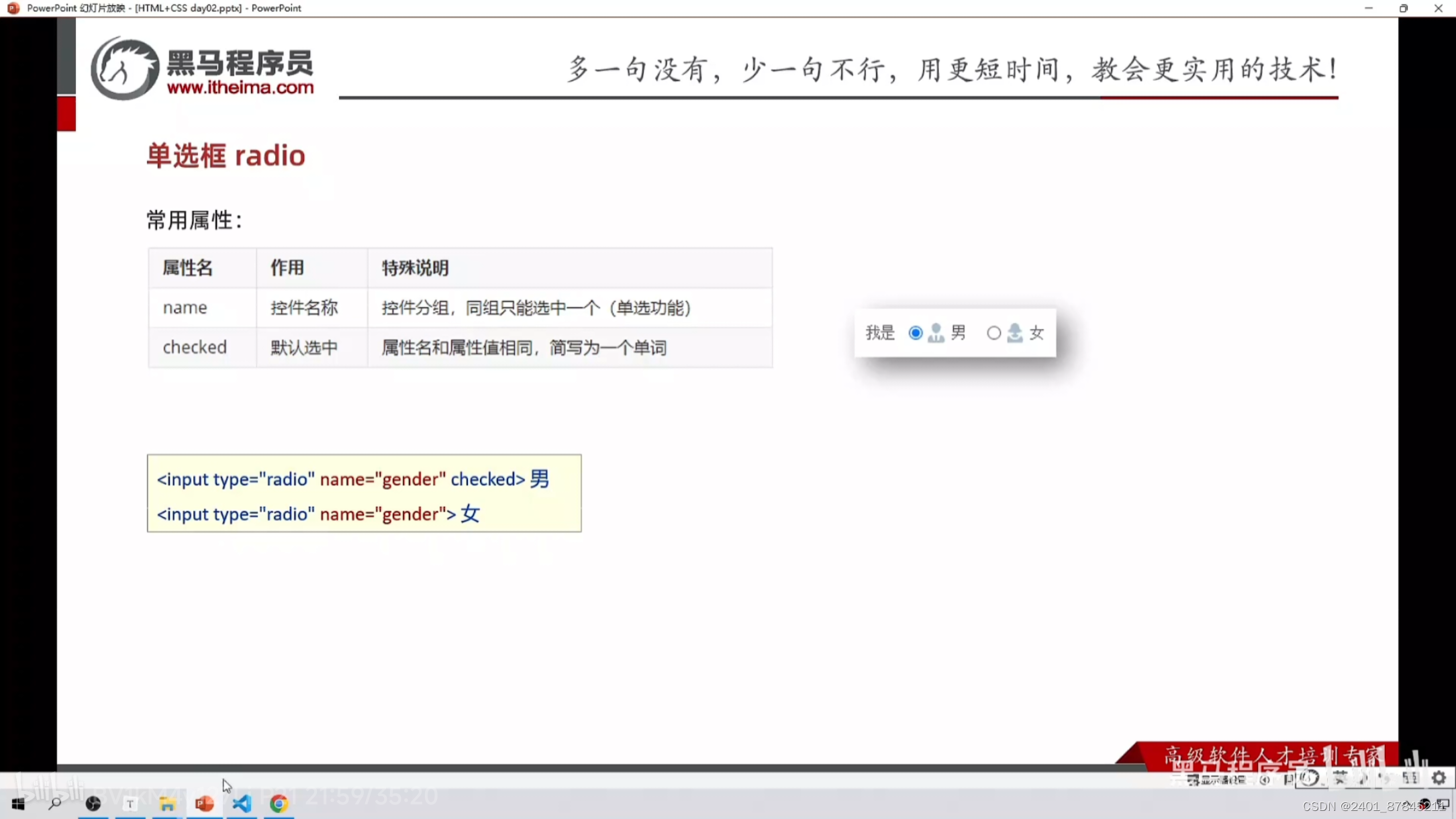Select the PowerPoint icon in the taskbar
1456x819 pixels.
pyautogui.click(x=204, y=804)
